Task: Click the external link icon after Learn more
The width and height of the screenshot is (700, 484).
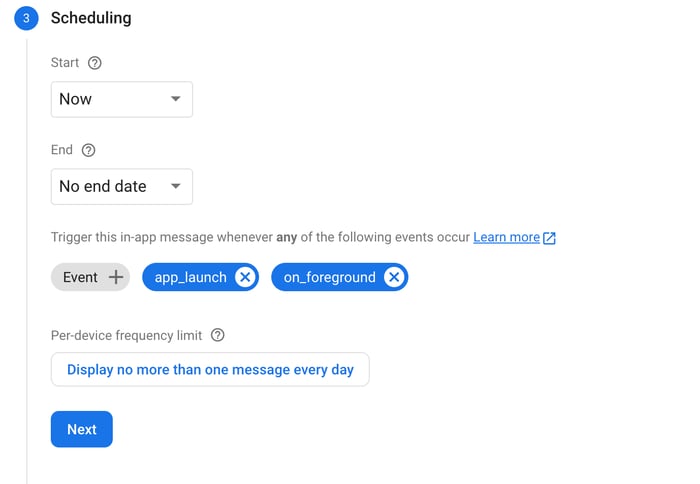Action: pyautogui.click(x=549, y=238)
